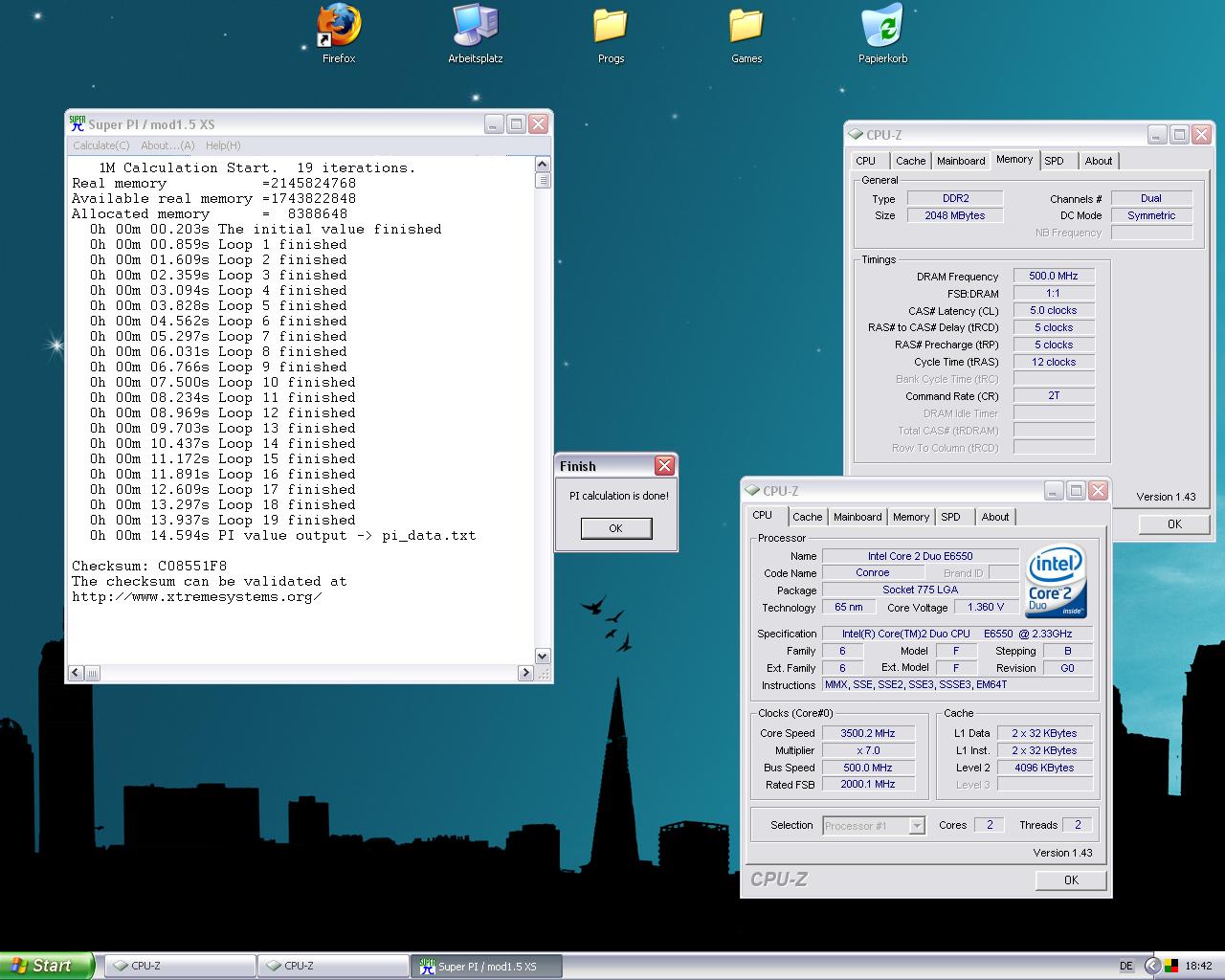Minimize the Memory CPU-Z window
Viewport: 1225px width, 980px height.
click(1157, 135)
